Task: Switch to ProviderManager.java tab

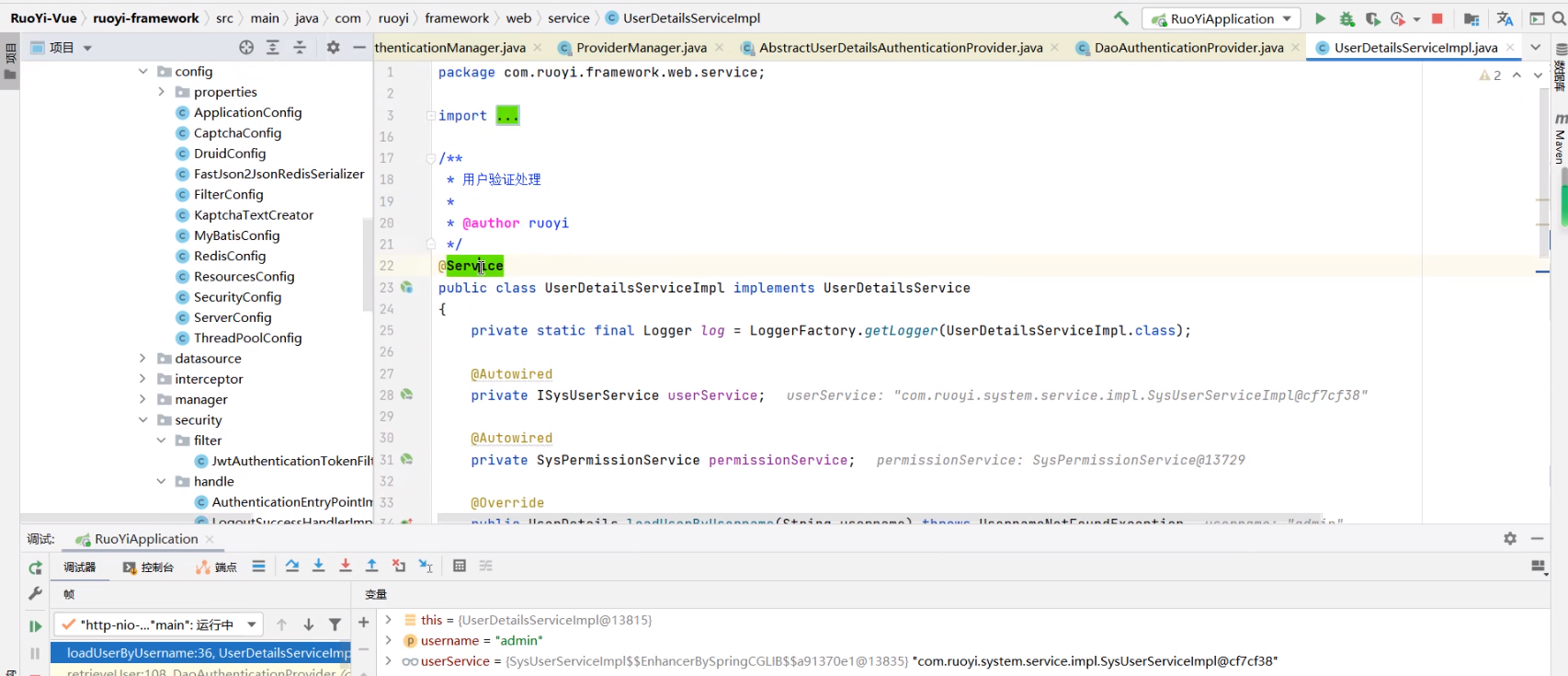Action: [642, 47]
